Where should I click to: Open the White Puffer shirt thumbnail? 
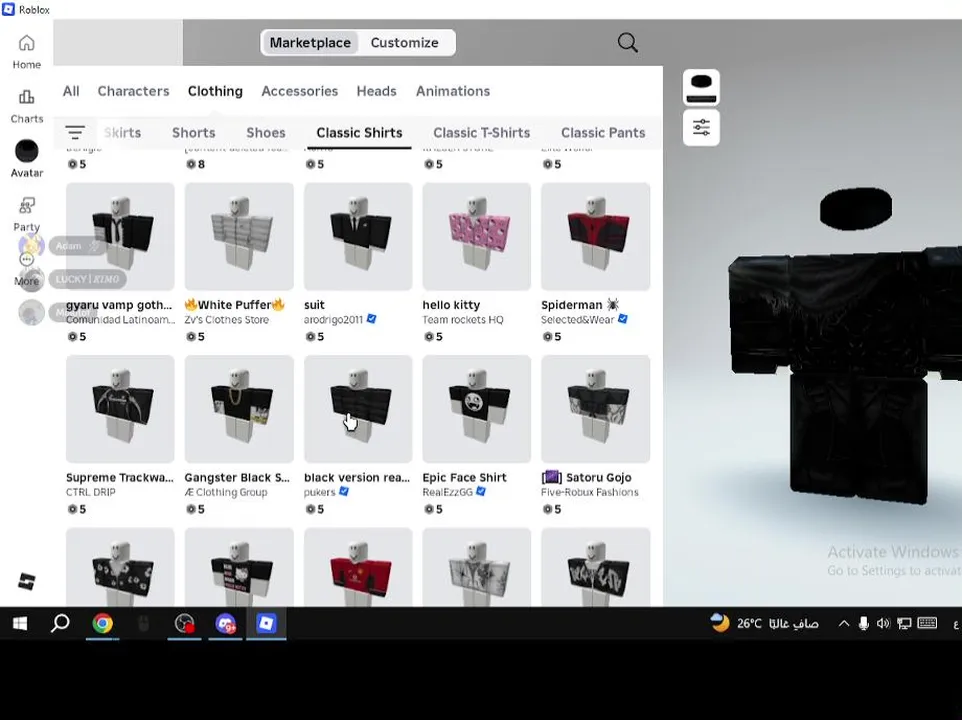(x=239, y=236)
